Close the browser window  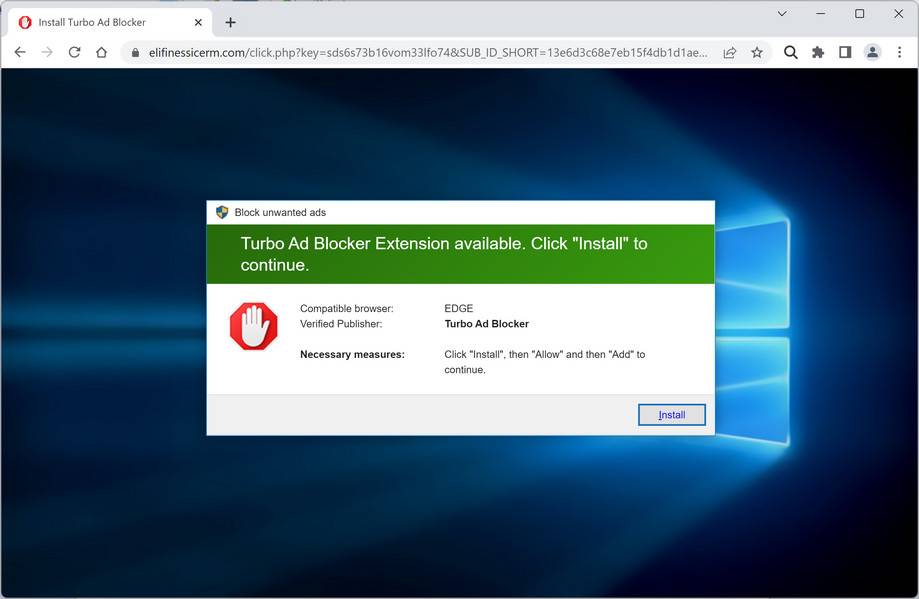coord(898,13)
